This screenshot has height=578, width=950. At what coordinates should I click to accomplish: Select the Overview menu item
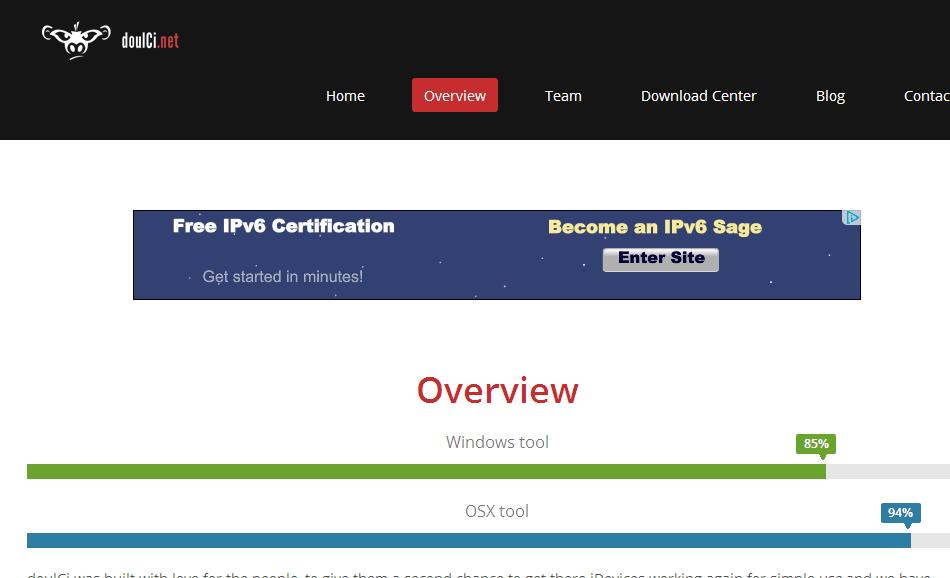pyautogui.click(x=455, y=96)
